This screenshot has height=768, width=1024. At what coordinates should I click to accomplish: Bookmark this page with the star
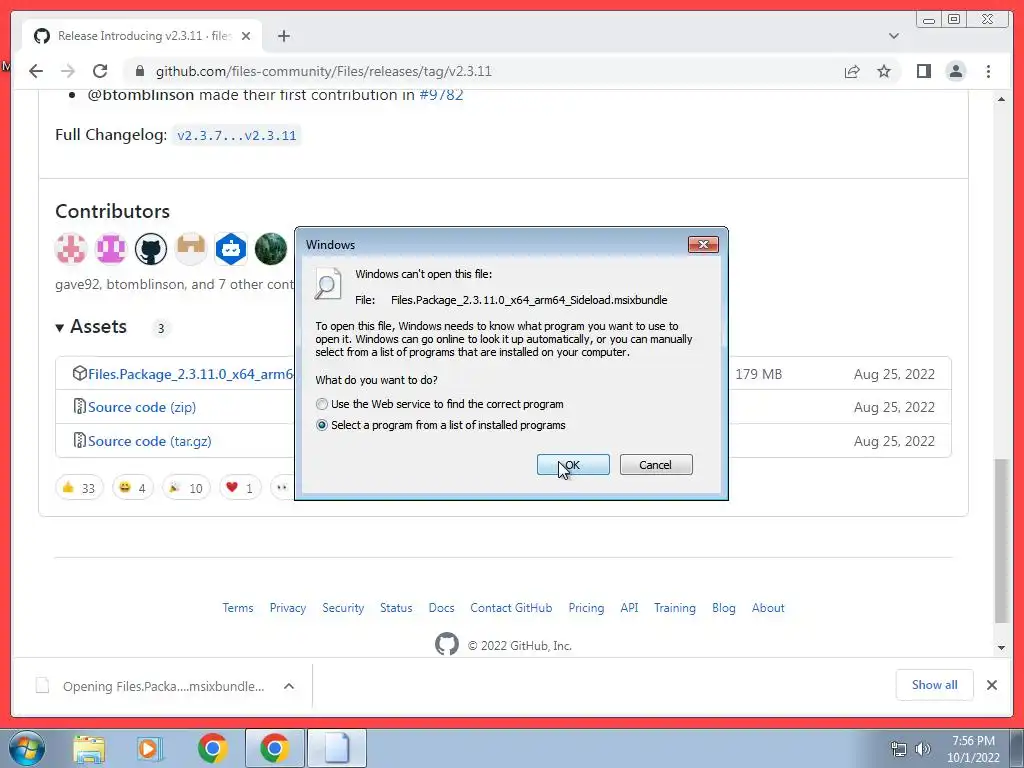tap(884, 71)
